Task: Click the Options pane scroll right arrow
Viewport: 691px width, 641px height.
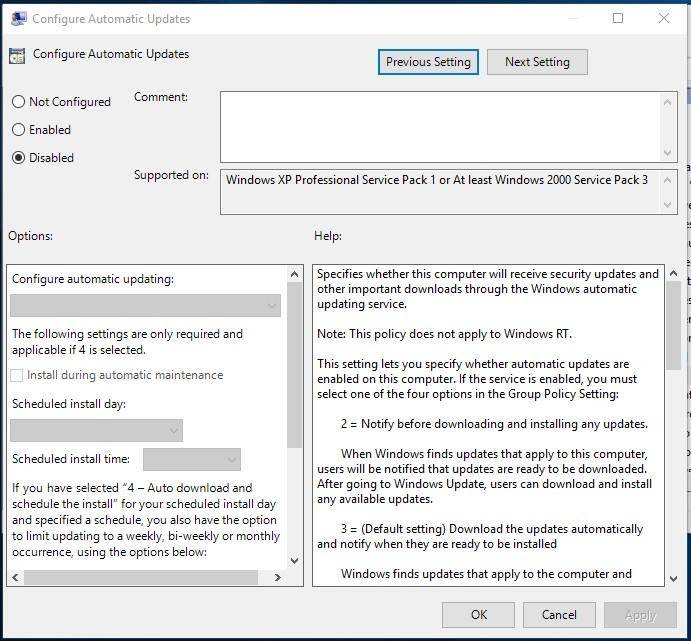Action: pyautogui.click(x=278, y=577)
